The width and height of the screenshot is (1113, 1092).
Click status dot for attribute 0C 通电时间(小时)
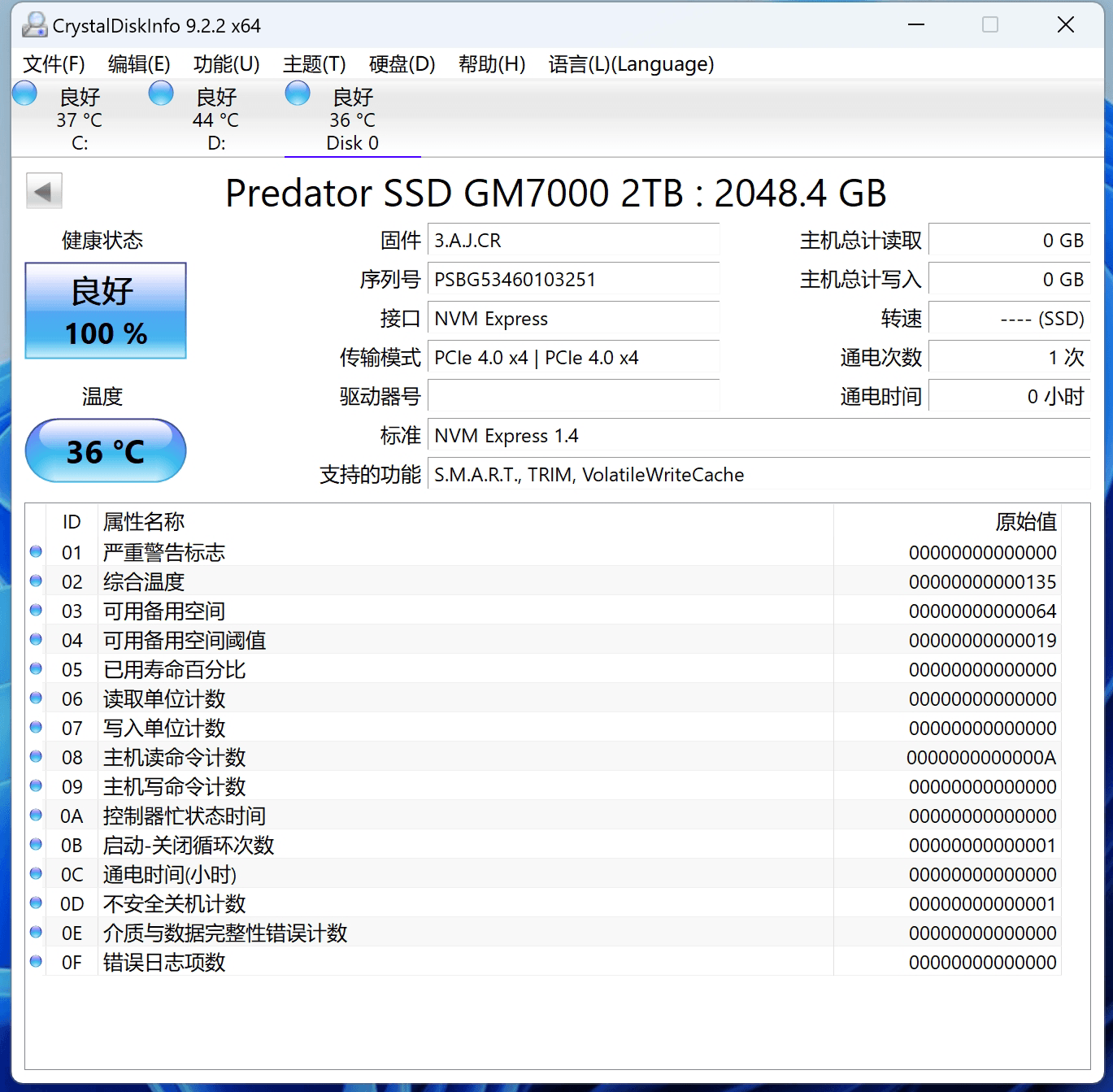coord(36,874)
